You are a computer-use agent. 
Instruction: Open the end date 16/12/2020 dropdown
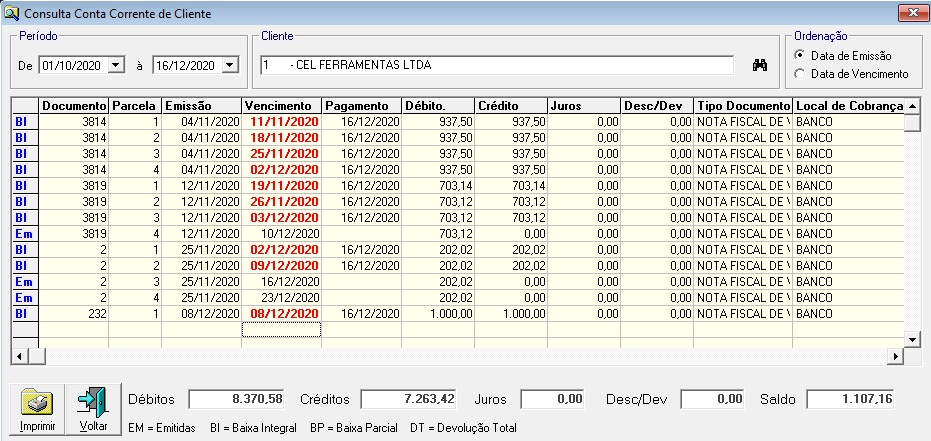coord(231,65)
